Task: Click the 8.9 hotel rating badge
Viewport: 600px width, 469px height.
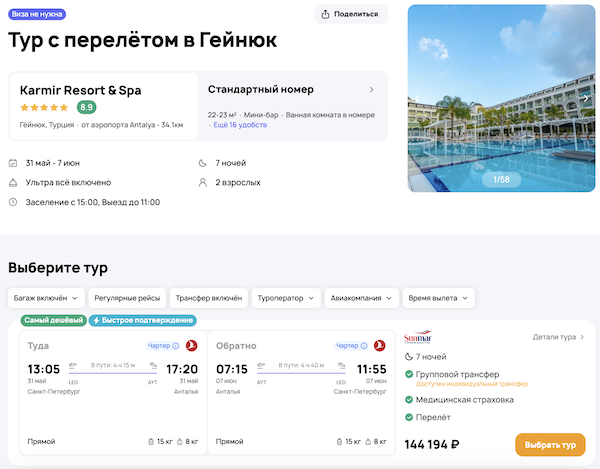Action: 87,107
